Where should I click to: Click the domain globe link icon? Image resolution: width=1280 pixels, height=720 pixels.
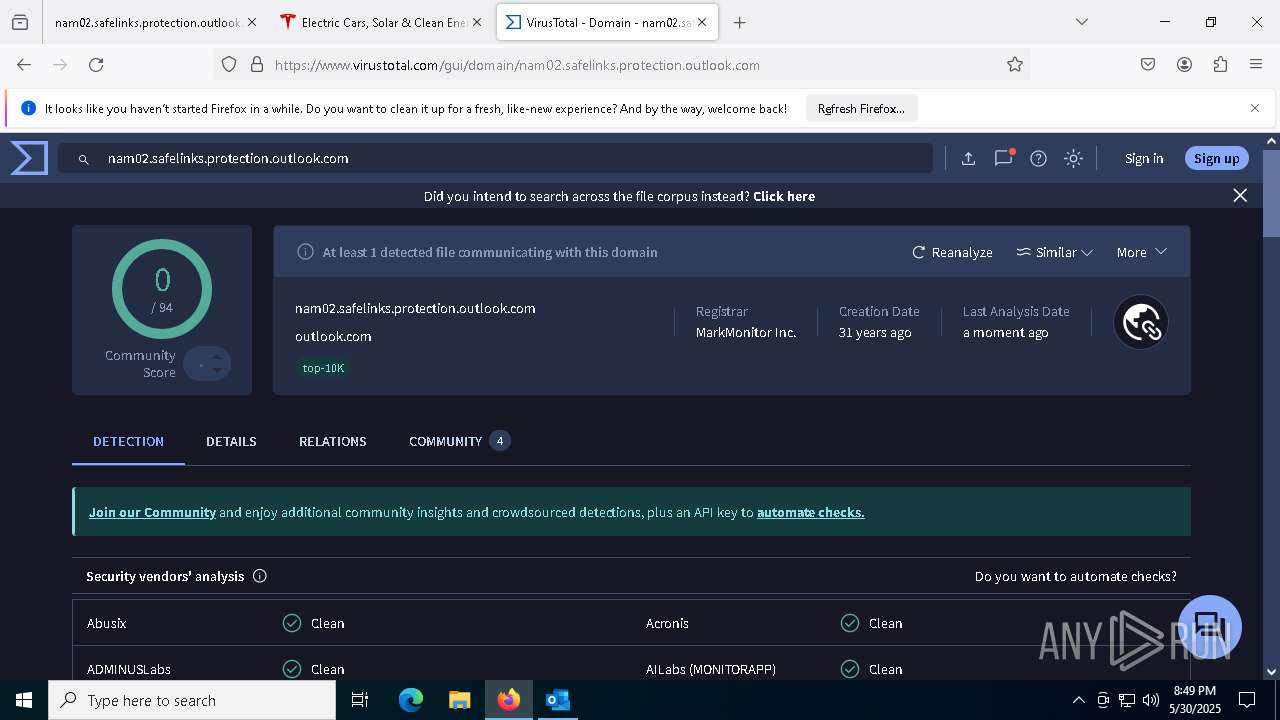point(1141,322)
